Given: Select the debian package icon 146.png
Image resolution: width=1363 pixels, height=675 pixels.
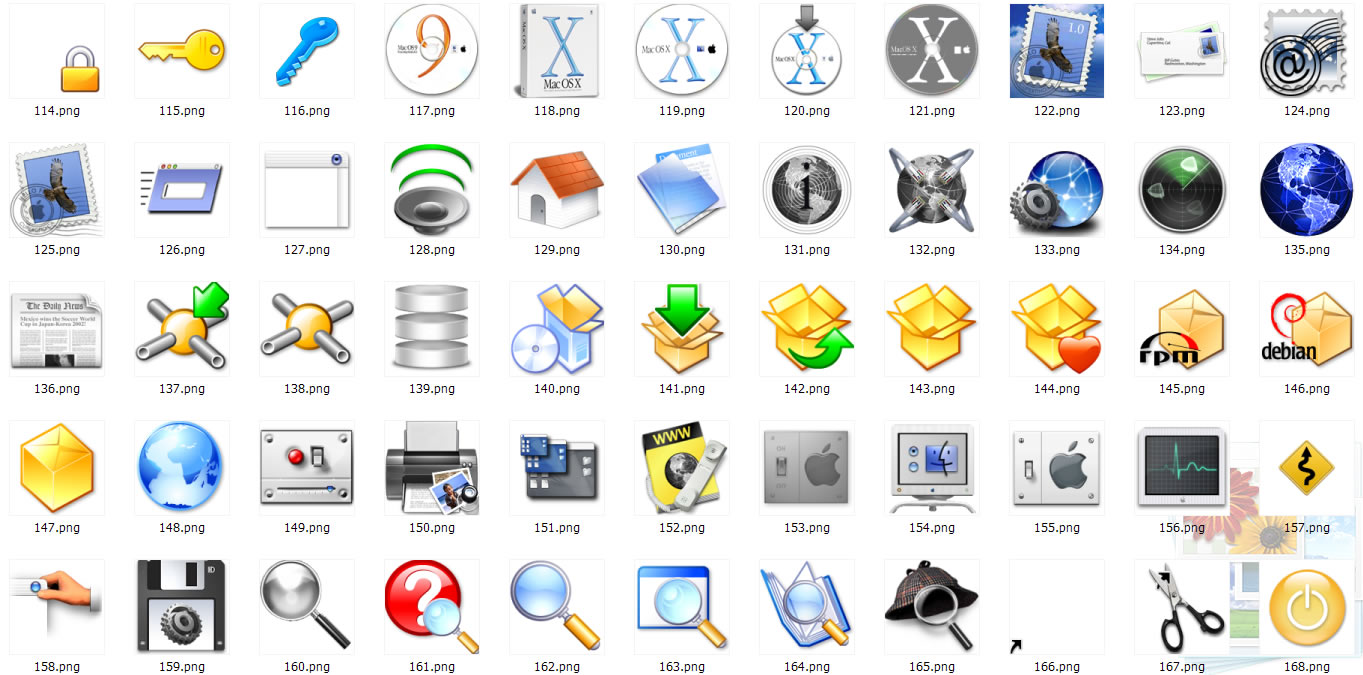Looking at the screenshot, I should pos(1307,329).
